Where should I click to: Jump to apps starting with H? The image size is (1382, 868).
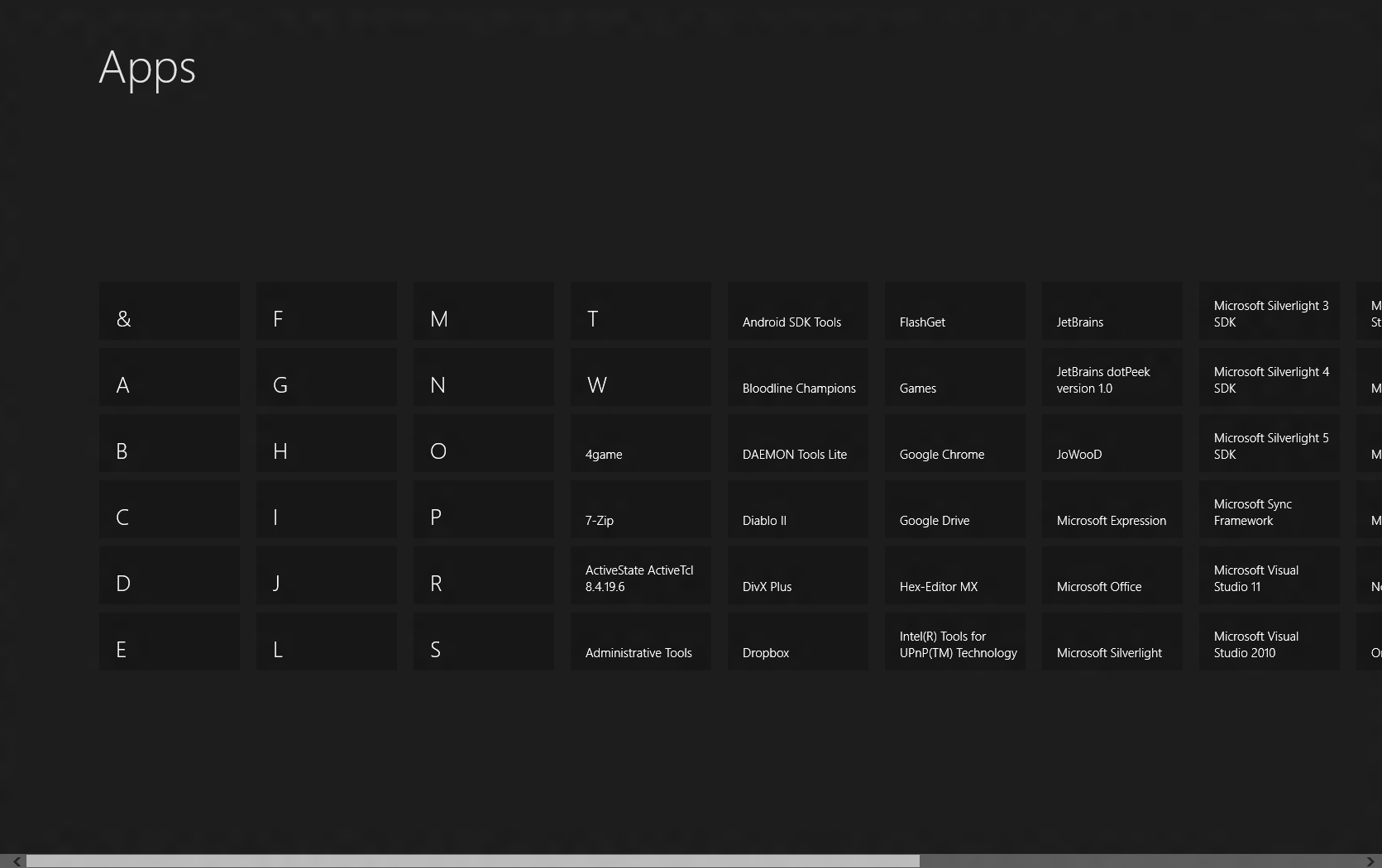pos(327,443)
